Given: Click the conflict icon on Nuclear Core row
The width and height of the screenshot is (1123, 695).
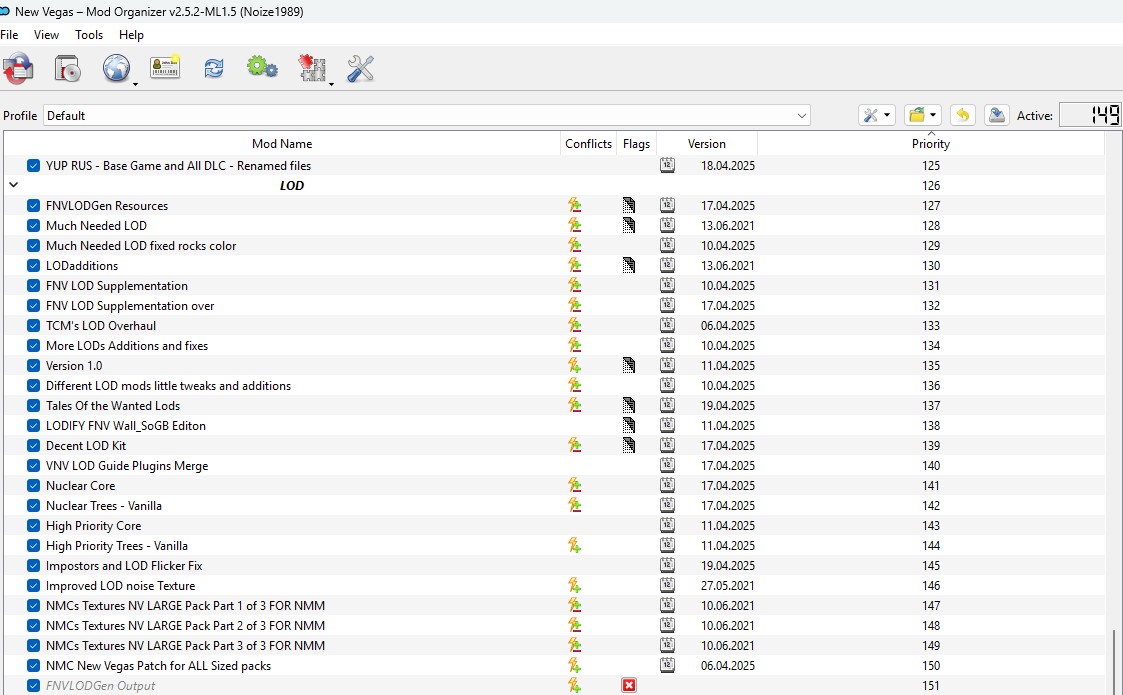Looking at the screenshot, I should (574, 486).
